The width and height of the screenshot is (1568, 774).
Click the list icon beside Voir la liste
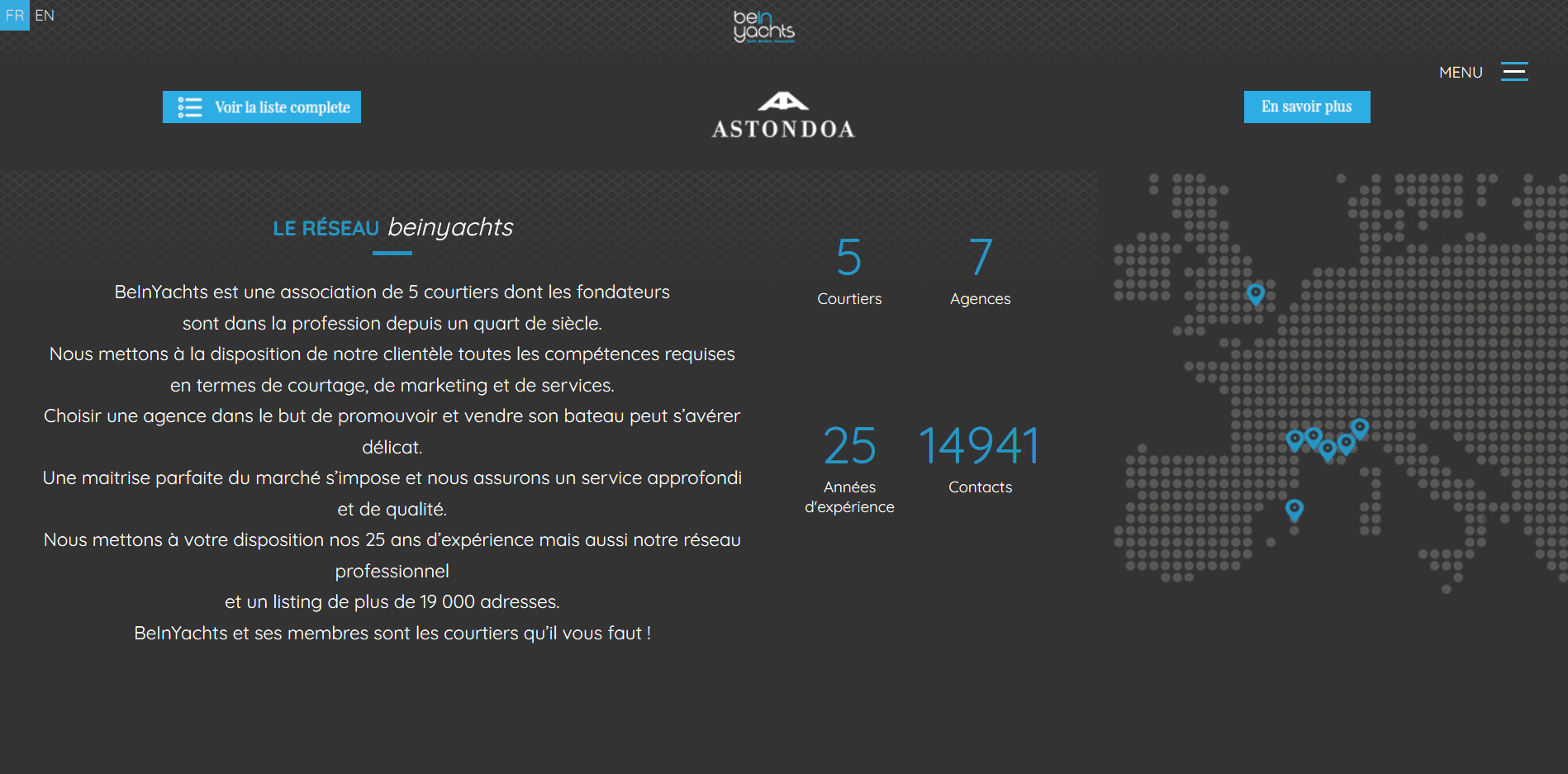(x=190, y=107)
